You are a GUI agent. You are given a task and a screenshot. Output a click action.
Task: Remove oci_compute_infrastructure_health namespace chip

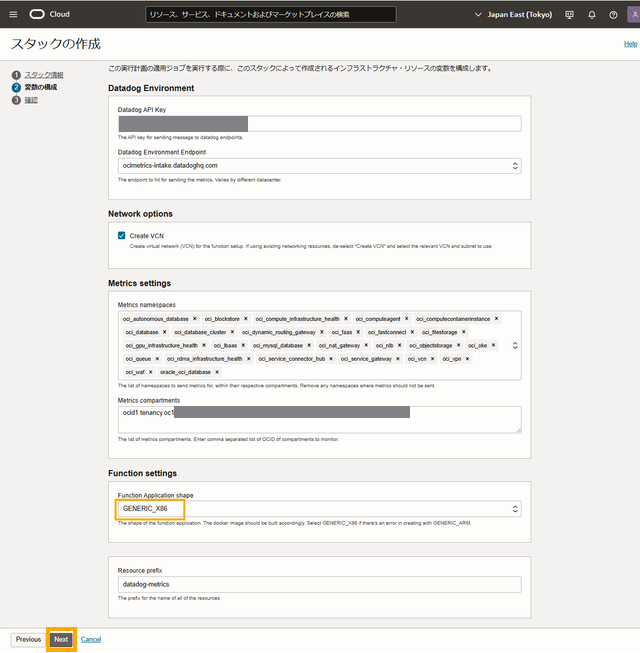[x=346, y=319]
